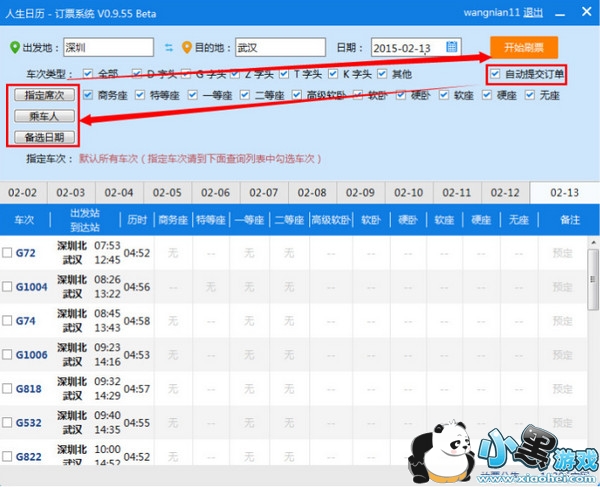600x487 pixels.
Task: Click 预定 for train G1004
Action: pyautogui.click(x=562, y=287)
